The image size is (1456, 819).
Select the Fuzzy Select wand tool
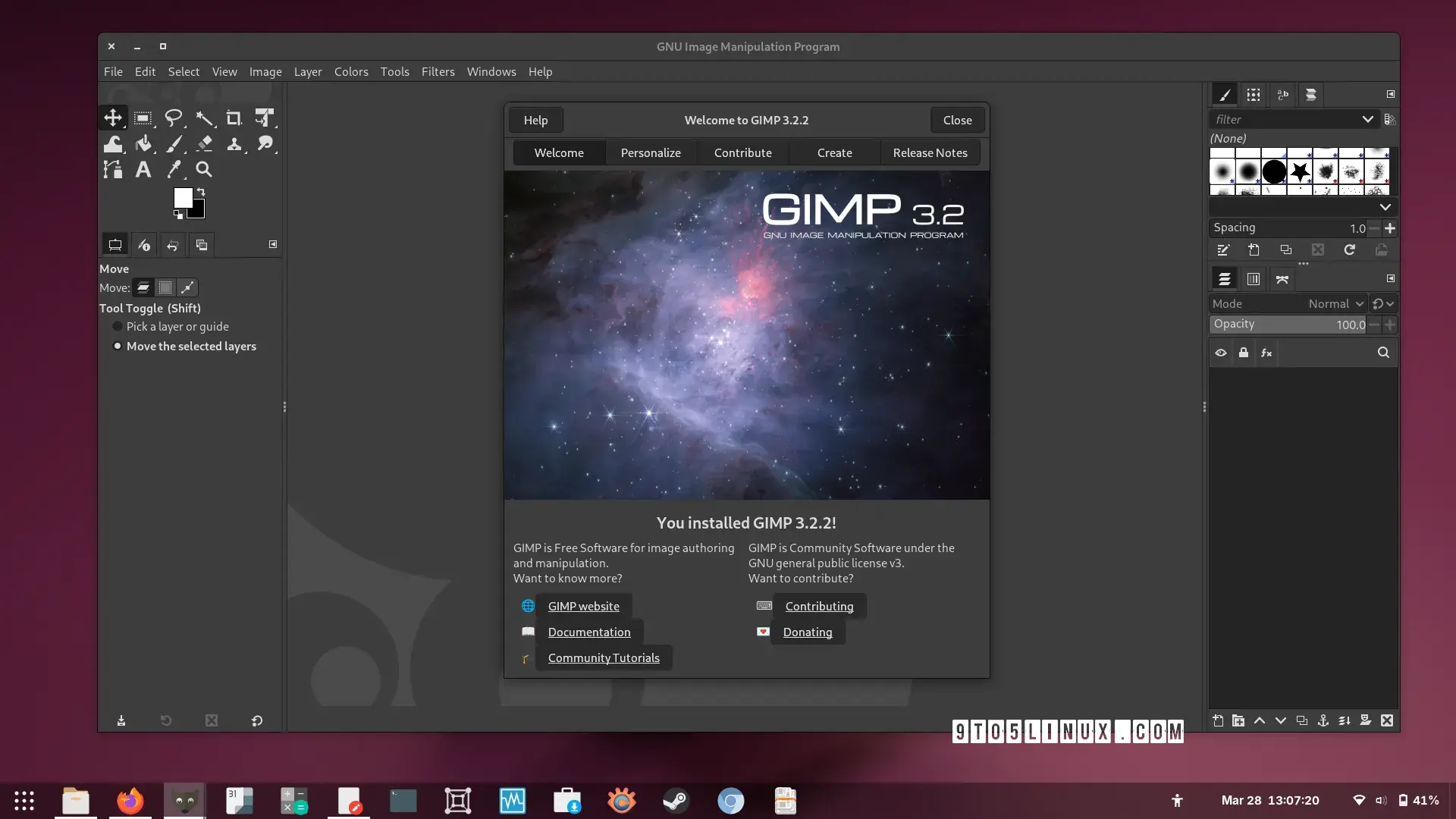pyautogui.click(x=204, y=118)
